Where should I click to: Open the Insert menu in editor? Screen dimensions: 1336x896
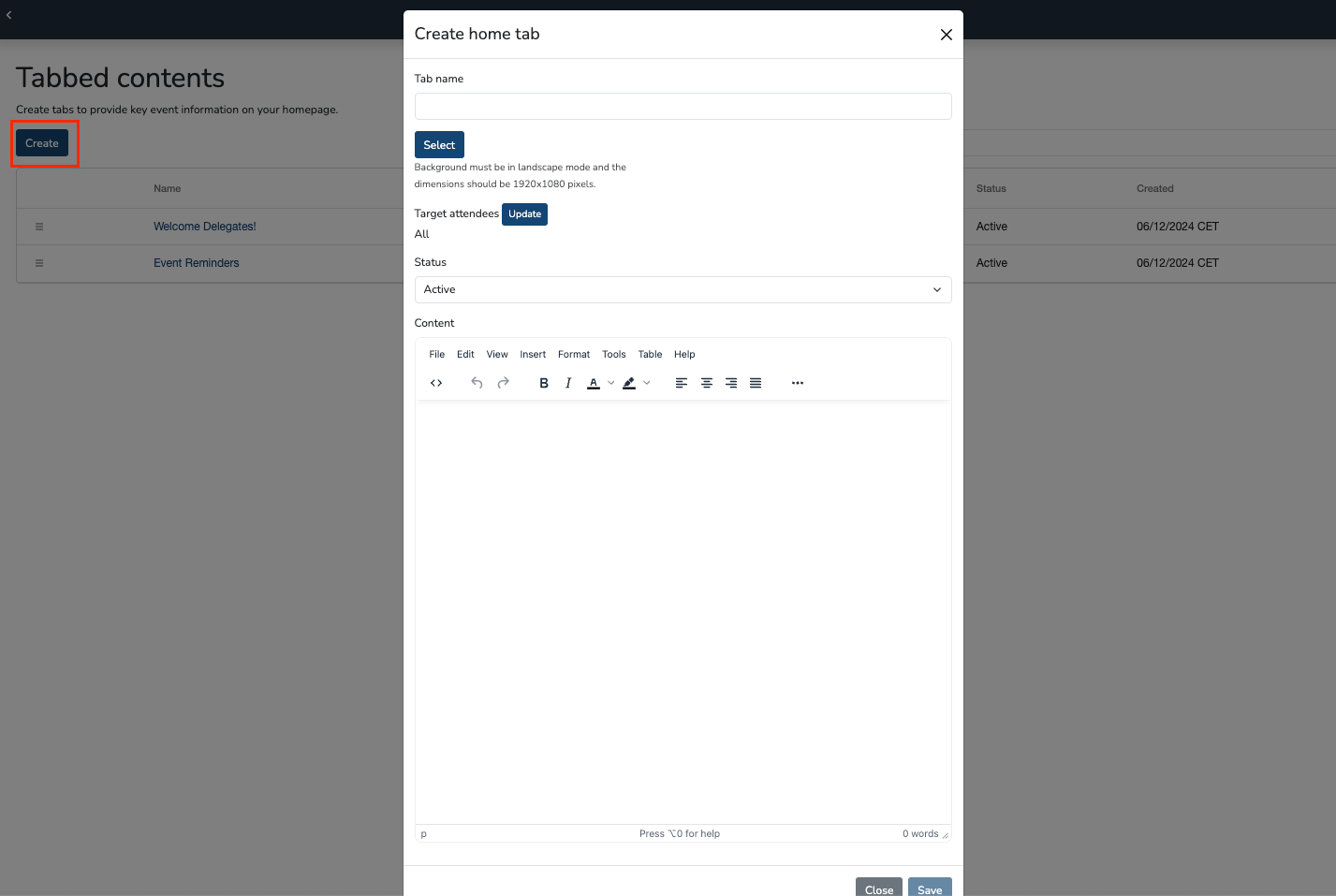(x=533, y=354)
